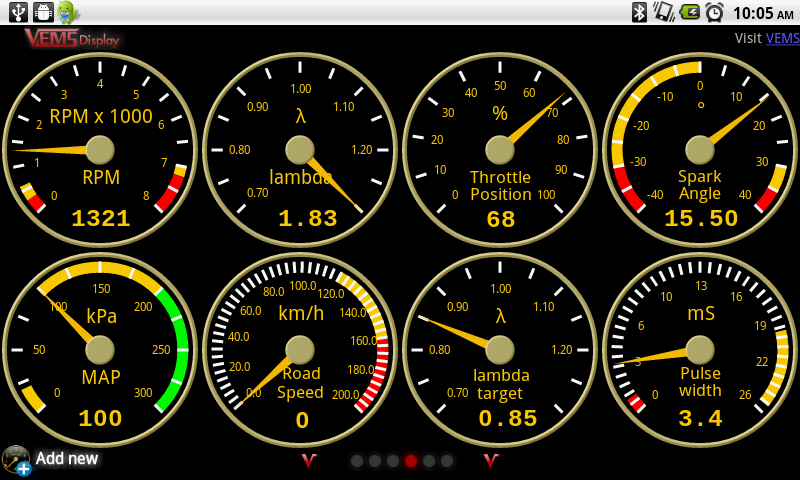Tap the alarm clock status icon

coord(714,12)
